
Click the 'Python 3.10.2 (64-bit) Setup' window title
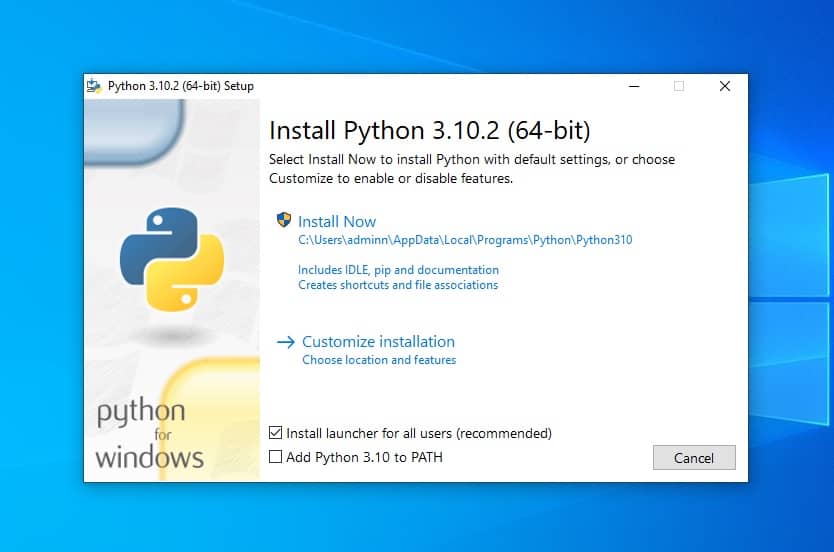tap(181, 86)
